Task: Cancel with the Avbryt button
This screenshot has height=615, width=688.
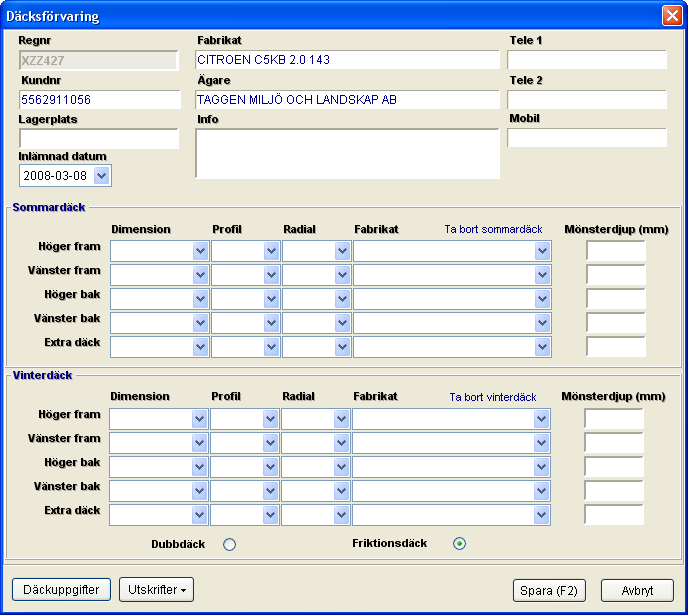Action: click(637, 591)
